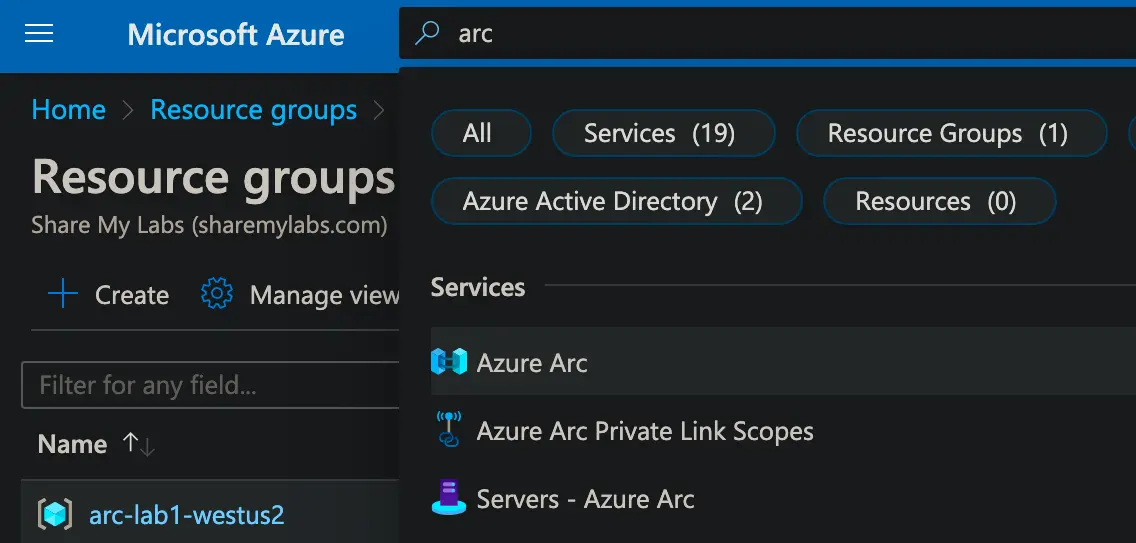Open arc-lab1-westus2 resource group
This screenshot has width=1136, height=543.
187,515
